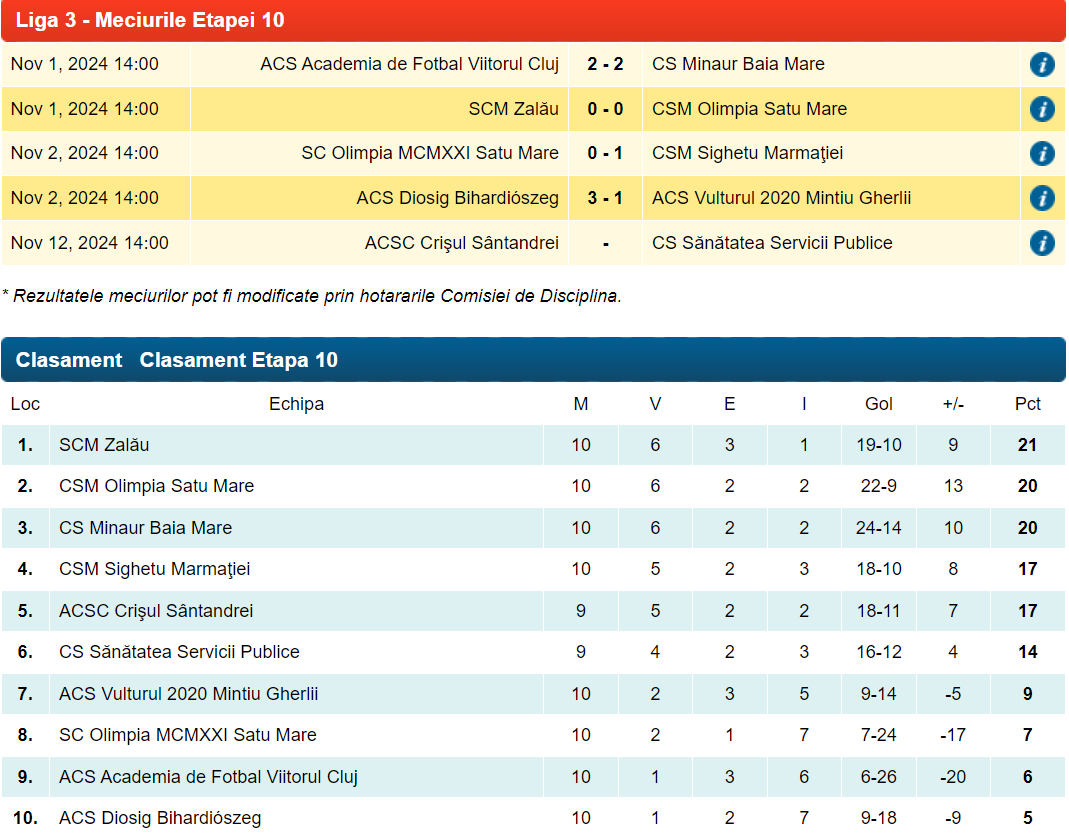
Task: Click info icon for Diosig Bihardiószeg match
Action: [x=1042, y=198]
